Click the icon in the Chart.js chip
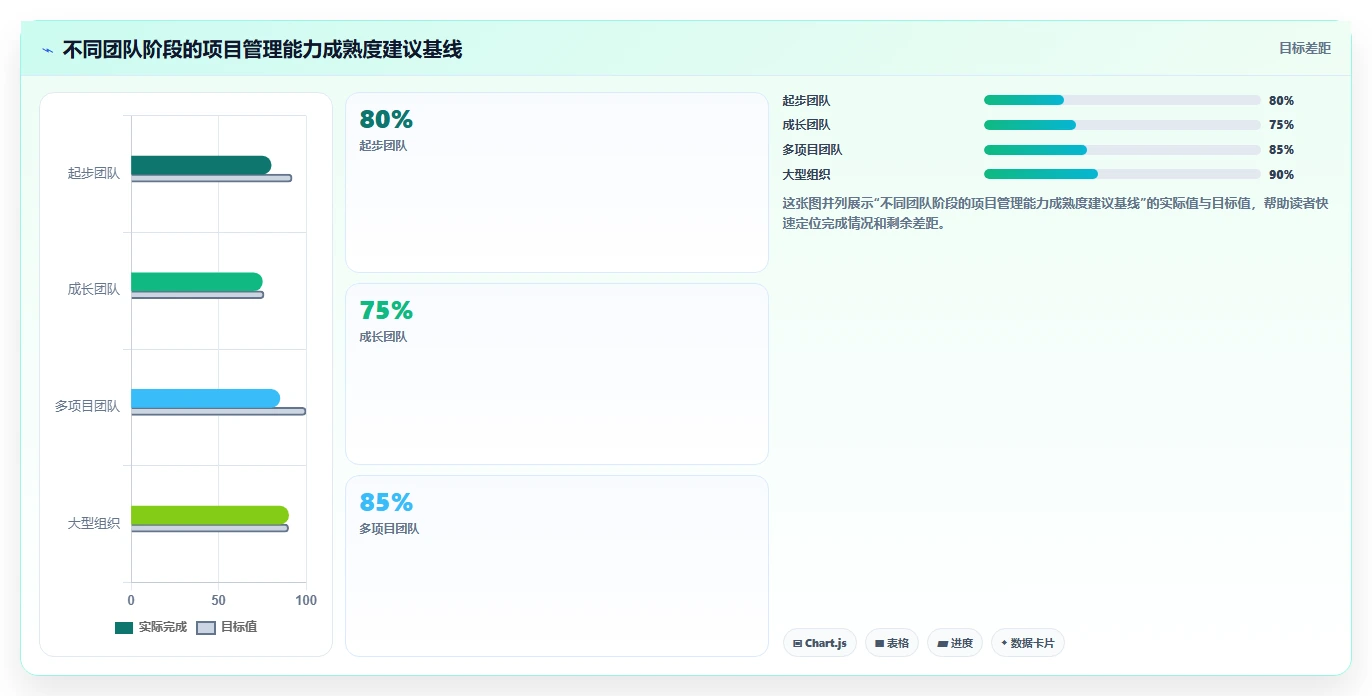The width and height of the screenshot is (1372, 696). [797, 644]
